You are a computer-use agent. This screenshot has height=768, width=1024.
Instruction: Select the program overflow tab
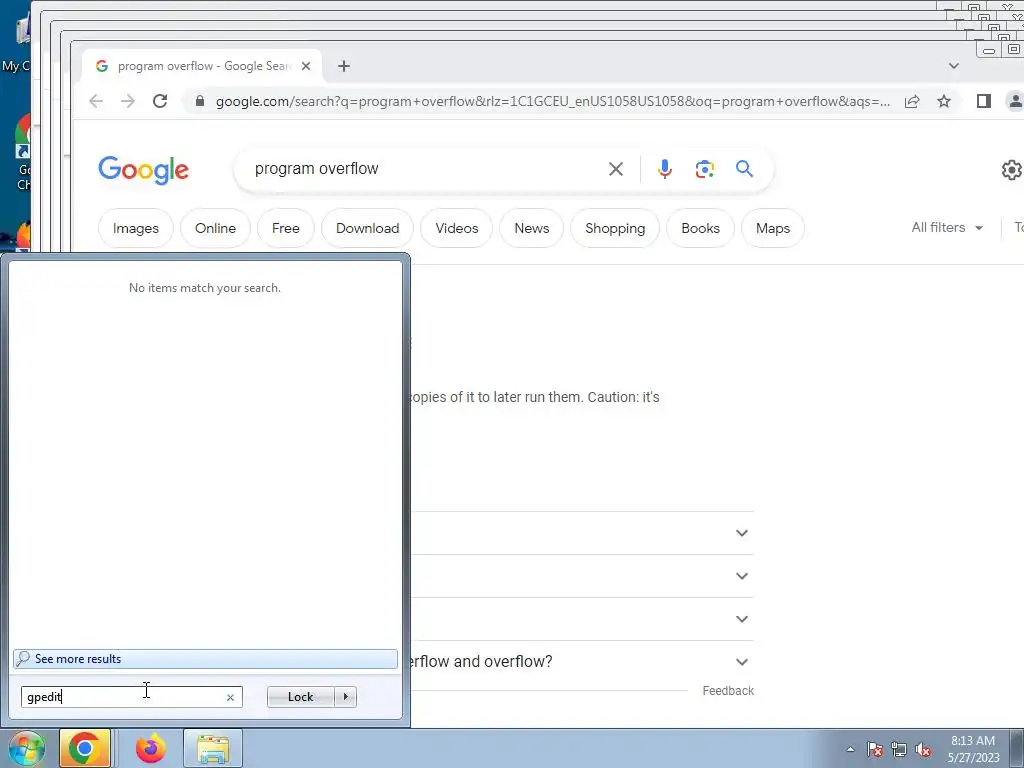202,66
